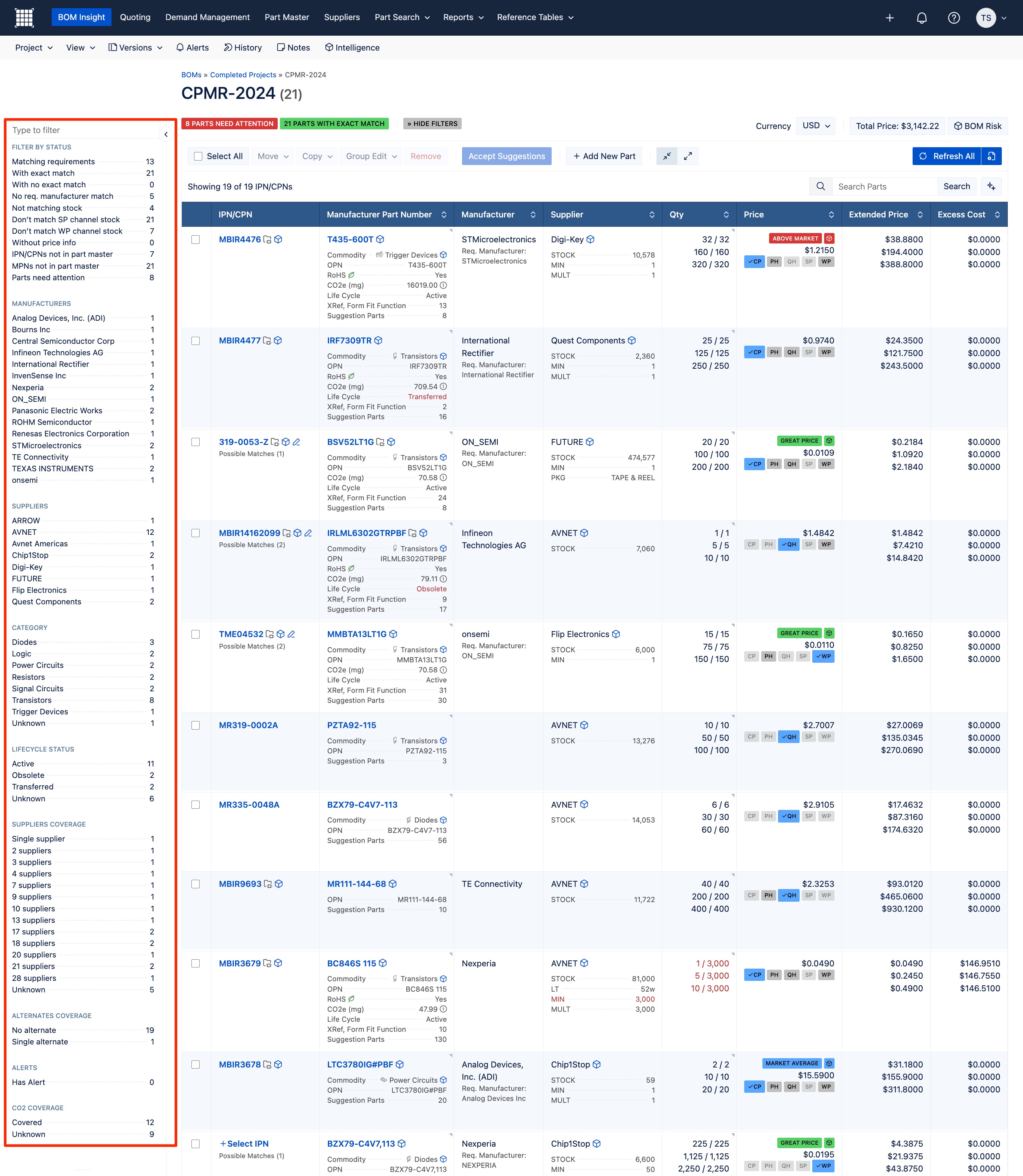Open the Group Edit dropdown
This screenshot has width=1023, height=1176.
[371, 156]
